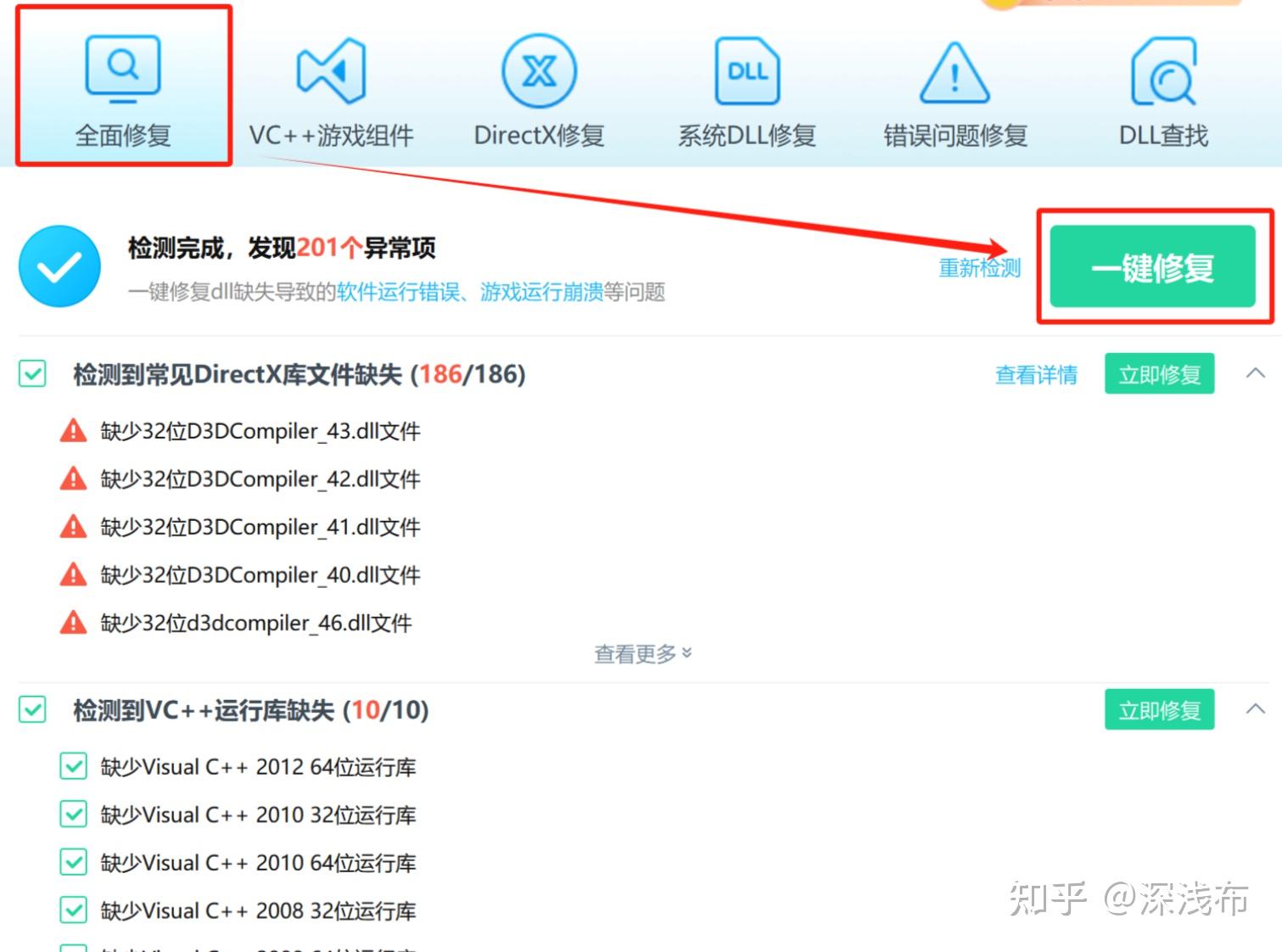This screenshot has height=952, width=1282.
Task: Open 查看详情 details link
Action: coord(1036,374)
